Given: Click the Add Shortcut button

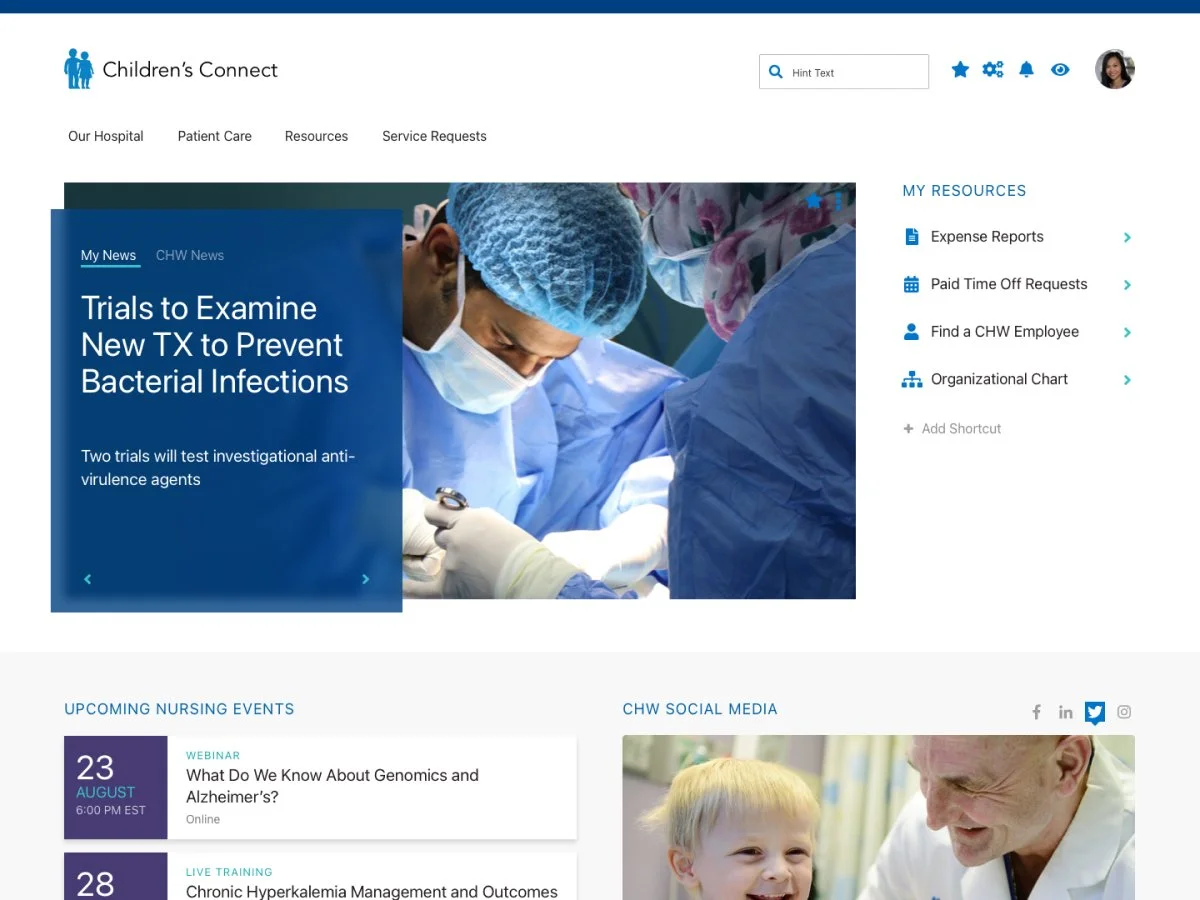Looking at the screenshot, I should (952, 428).
